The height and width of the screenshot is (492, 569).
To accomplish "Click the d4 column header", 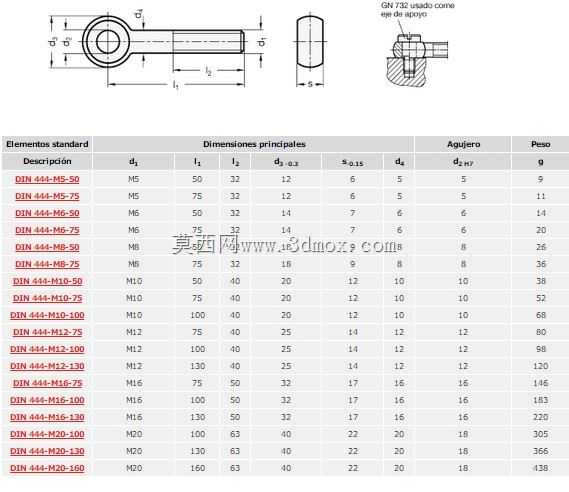I will click(399, 161).
